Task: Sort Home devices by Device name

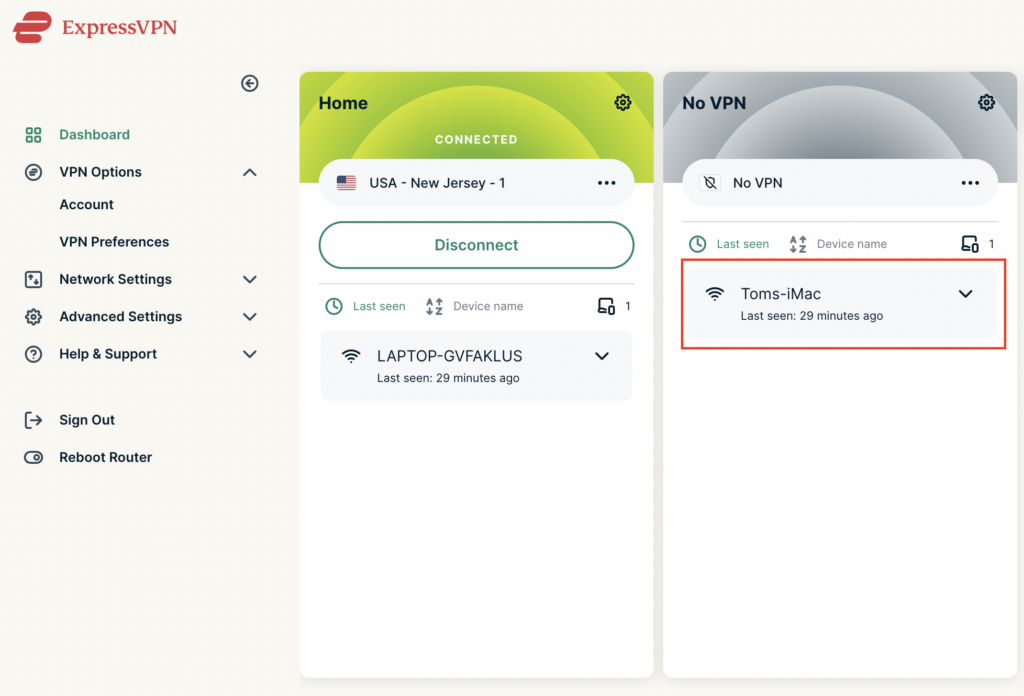Action: 488,306
